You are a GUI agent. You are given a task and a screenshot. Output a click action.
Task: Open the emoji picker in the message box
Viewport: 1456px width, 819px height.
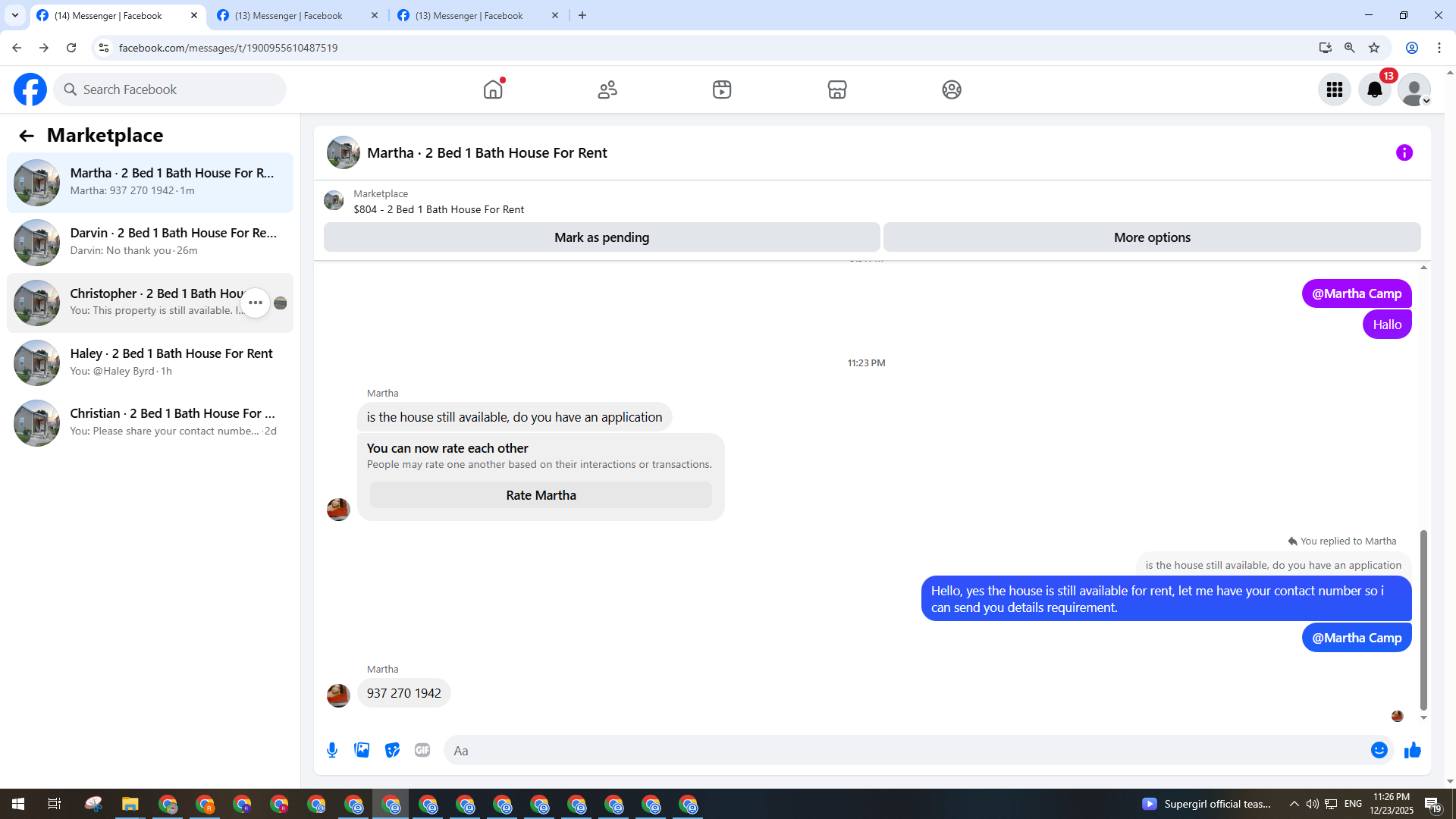click(x=1379, y=750)
